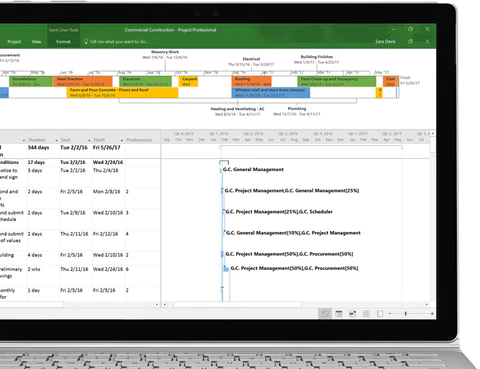Click Tell me what you want to do

119,42
